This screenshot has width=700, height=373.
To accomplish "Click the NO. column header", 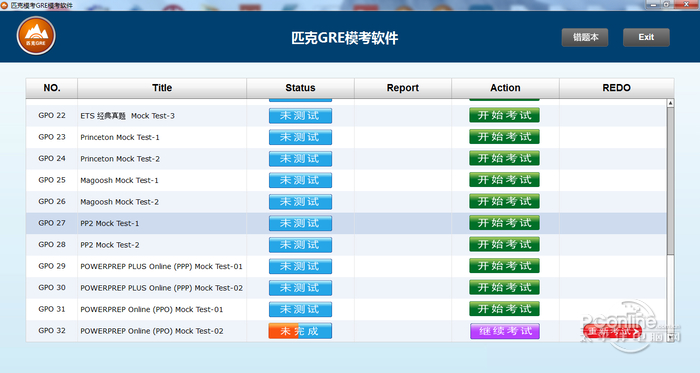I will click(x=52, y=88).
